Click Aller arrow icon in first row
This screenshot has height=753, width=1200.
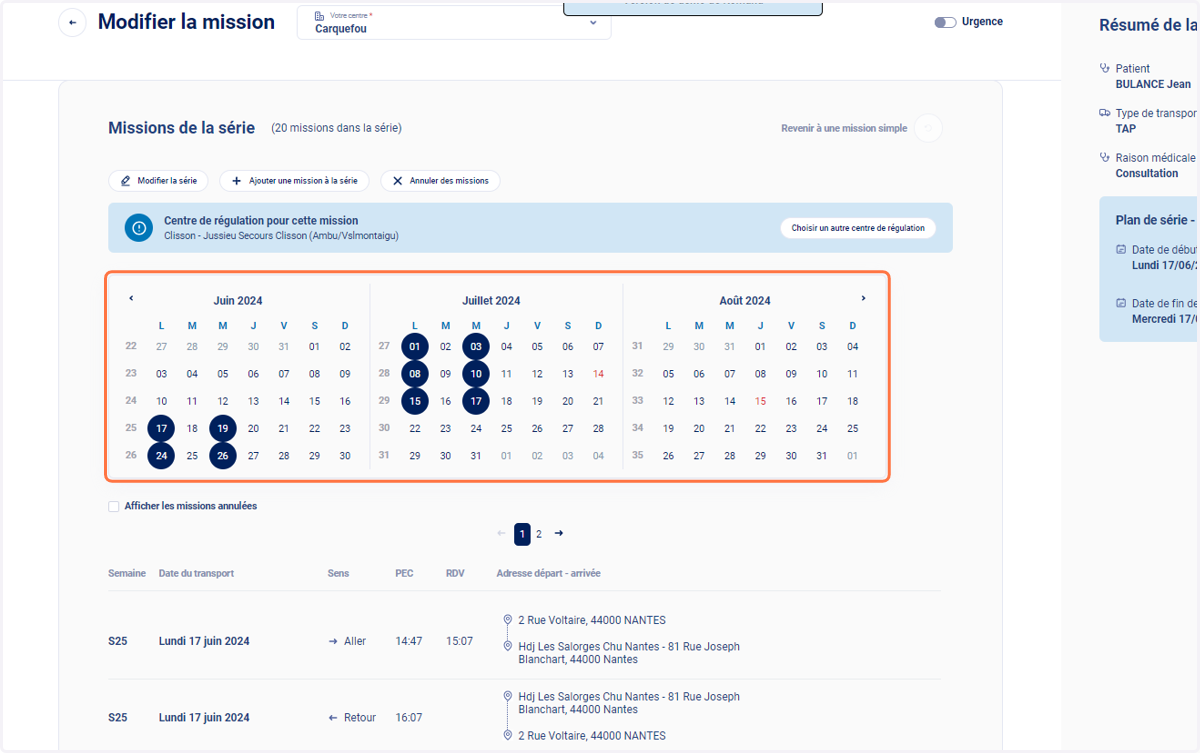pyautogui.click(x=333, y=642)
